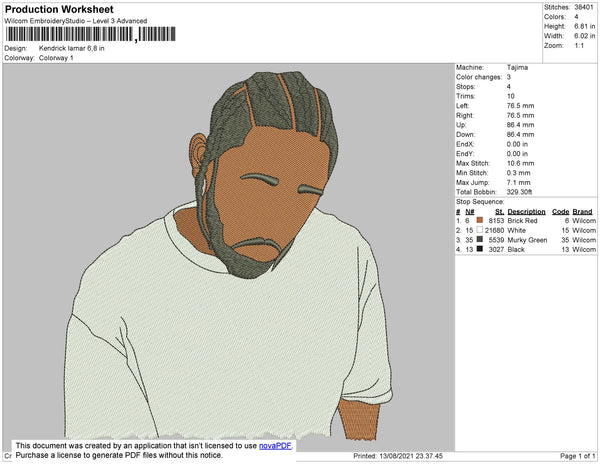This screenshot has width=600, height=464.
Task: Click the stitches count 38401
Action: pyautogui.click(x=584, y=7)
